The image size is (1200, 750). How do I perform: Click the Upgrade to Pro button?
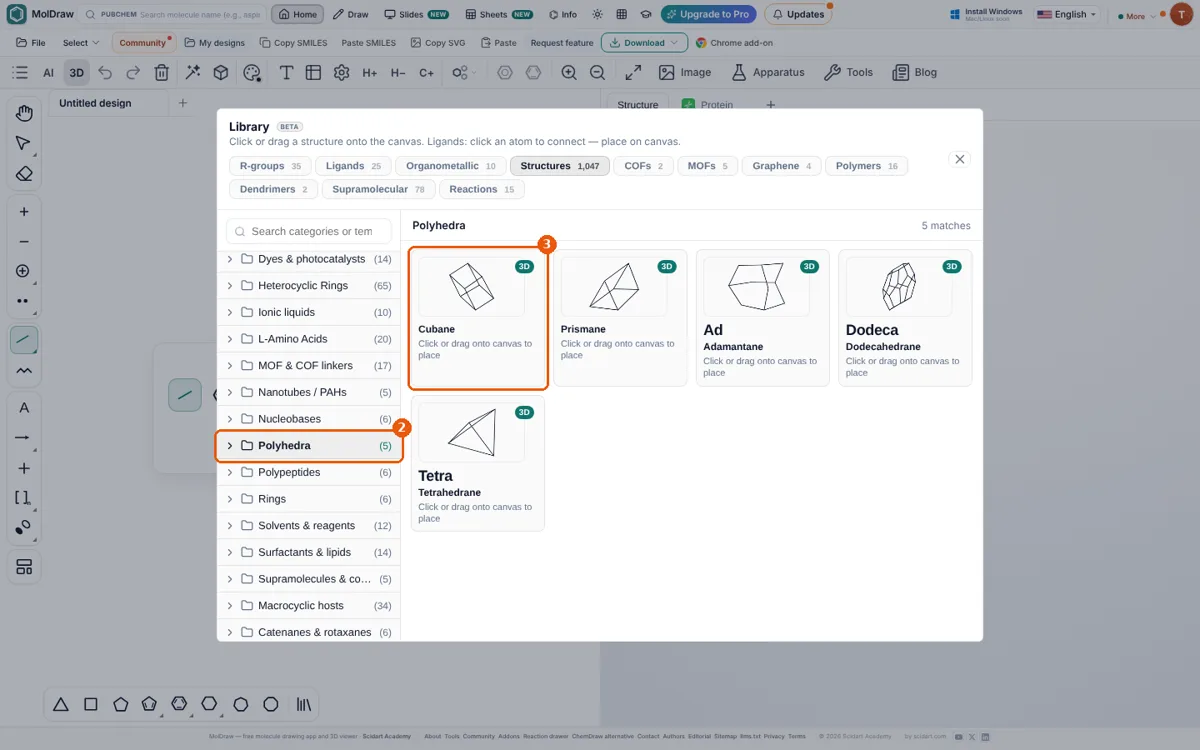click(x=708, y=15)
